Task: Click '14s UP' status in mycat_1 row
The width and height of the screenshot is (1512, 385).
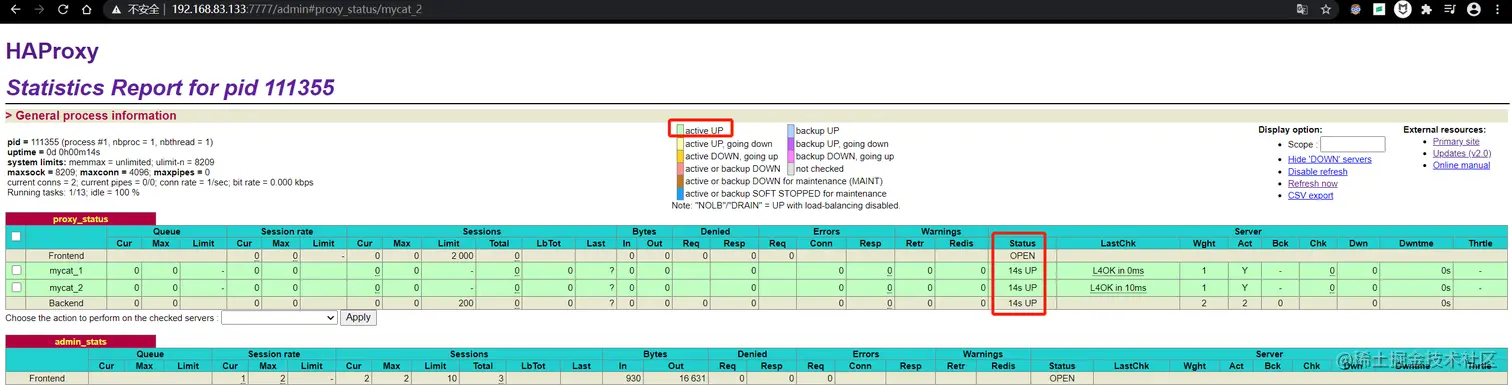Action: coord(1022,270)
